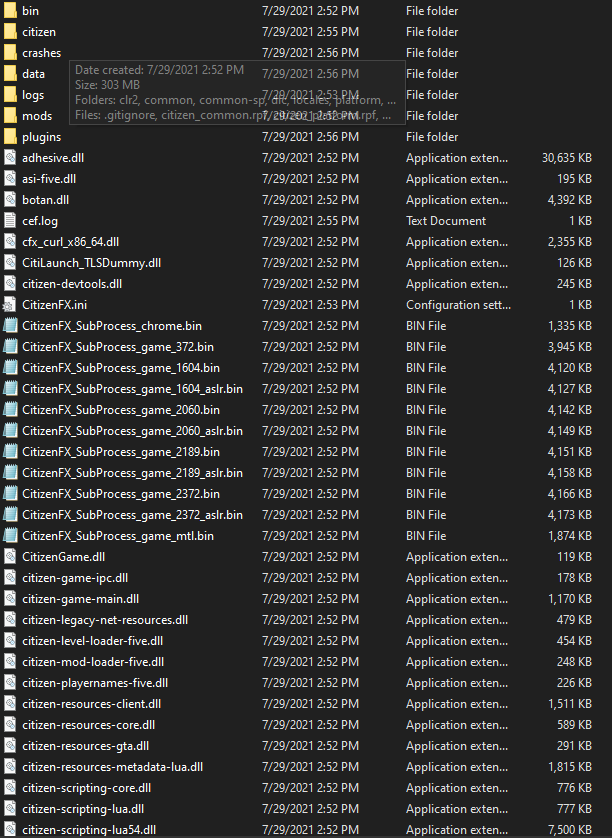Click the 1,335 KB size of chrome.bin
Screen dimensions: 612x838
pos(570,325)
